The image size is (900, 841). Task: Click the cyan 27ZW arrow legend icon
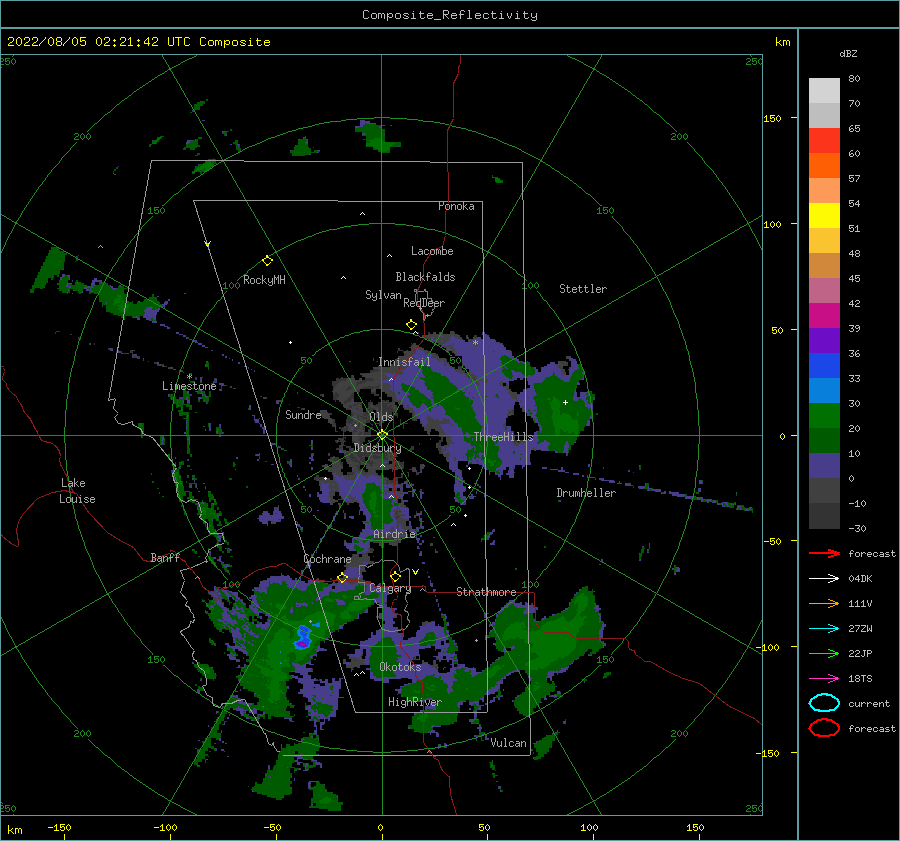click(x=824, y=629)
